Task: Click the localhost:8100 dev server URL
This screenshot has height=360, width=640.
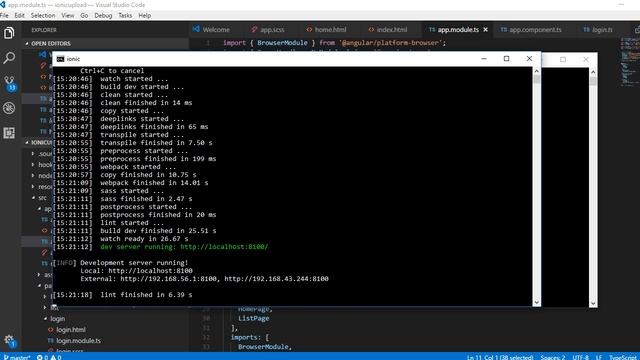Action: pyautogui.click(x=224, y=247)
